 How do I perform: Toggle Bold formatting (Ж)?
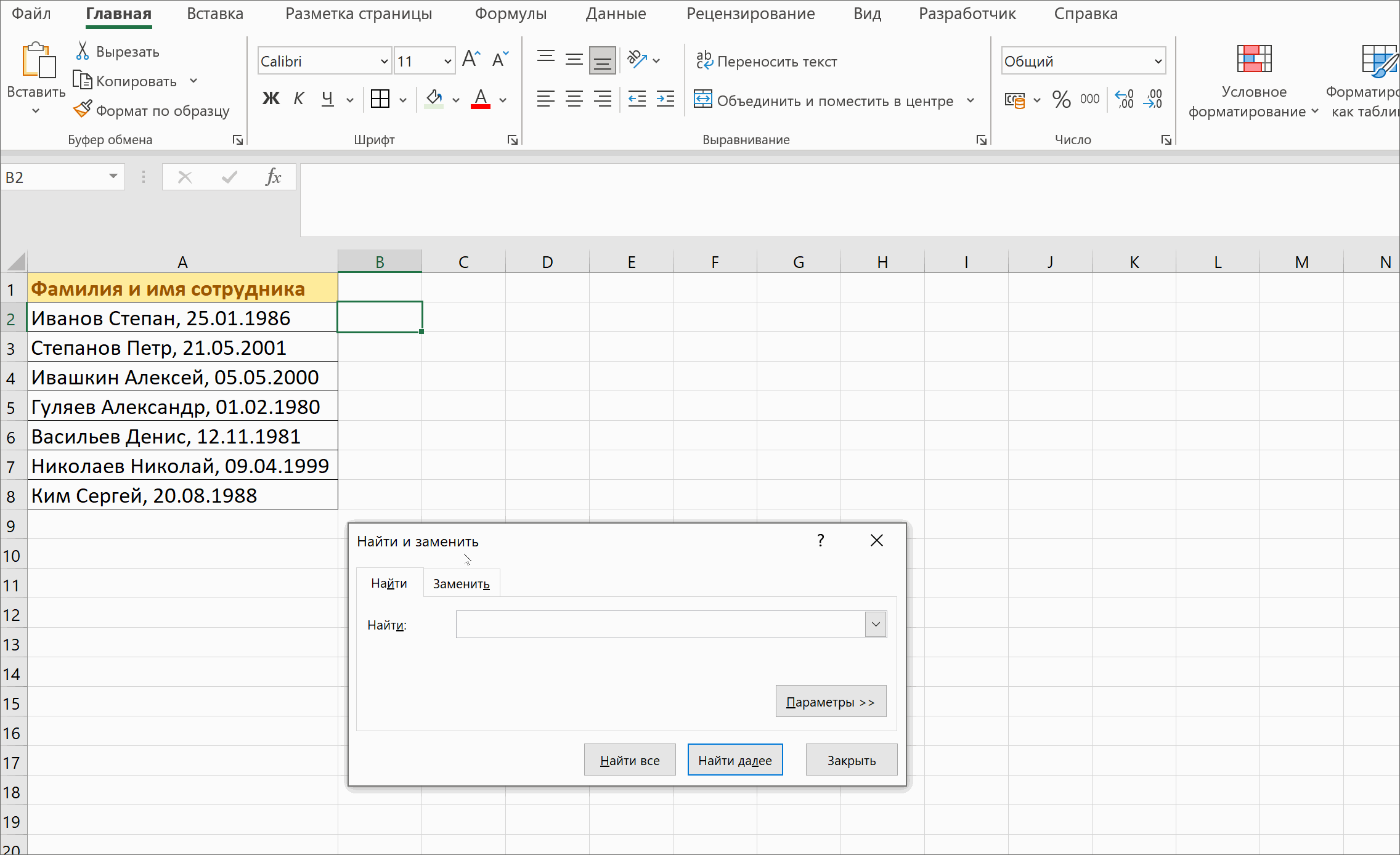[x=271, y=99]
